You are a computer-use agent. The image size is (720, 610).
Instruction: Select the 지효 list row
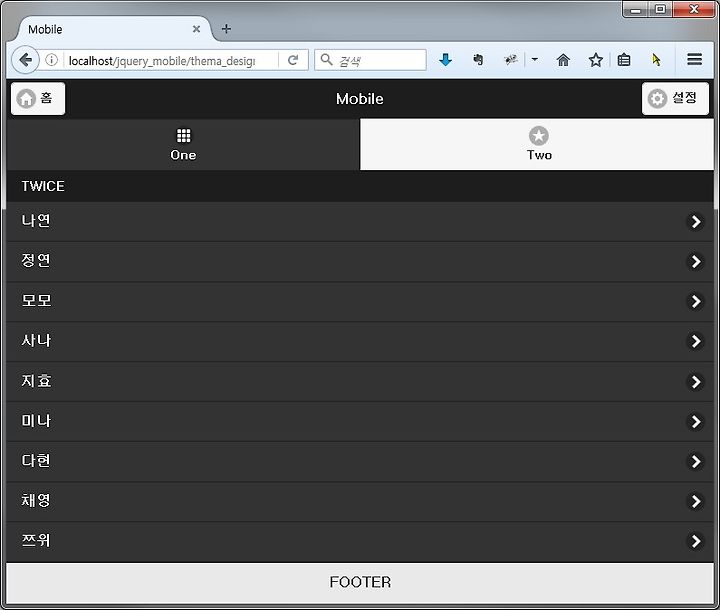360,381
